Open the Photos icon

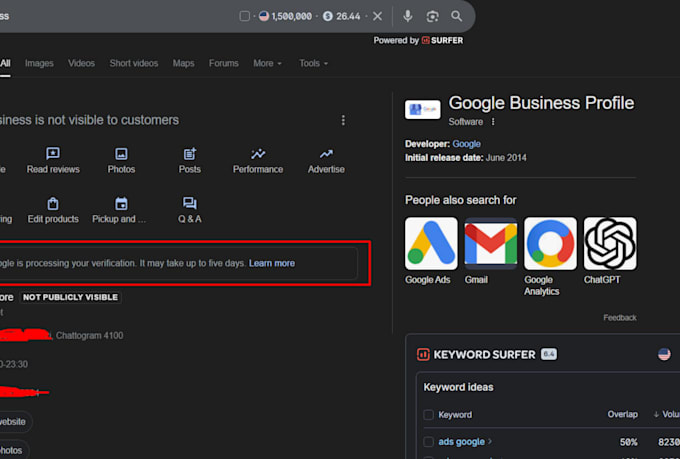point(121,154)
